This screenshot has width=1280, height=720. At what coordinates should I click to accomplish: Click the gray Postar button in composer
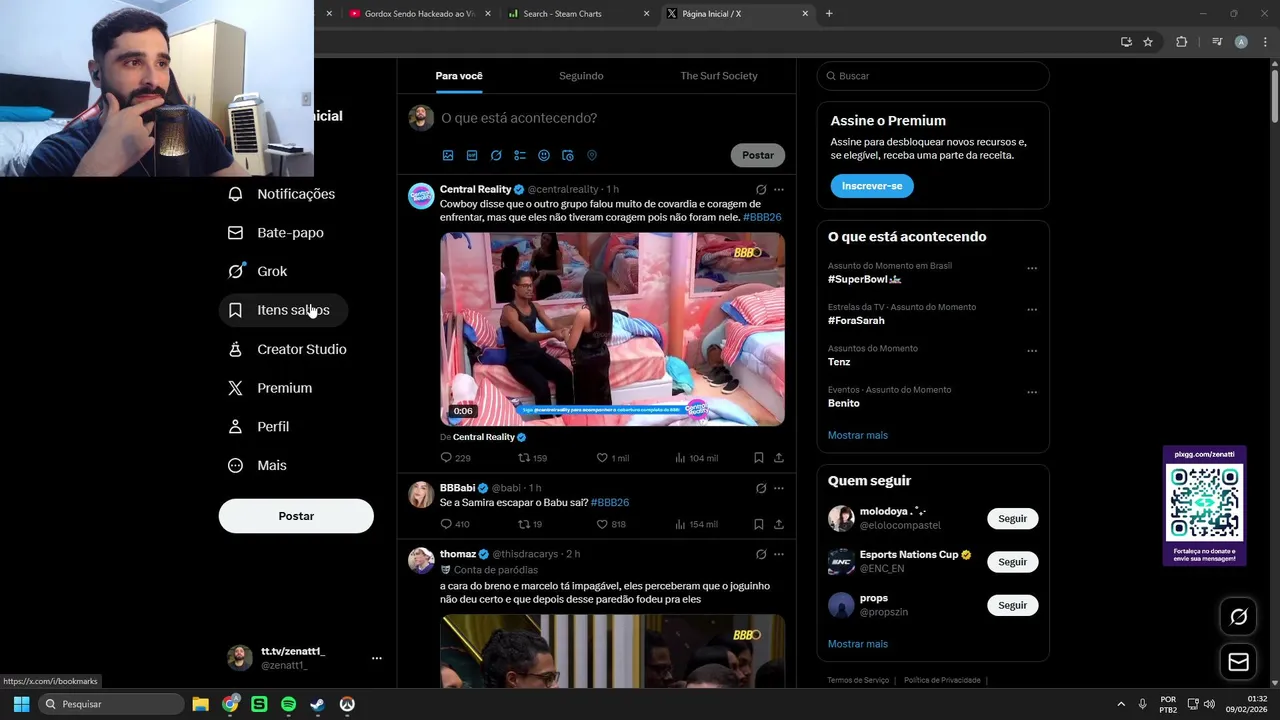tap(758, 155)
